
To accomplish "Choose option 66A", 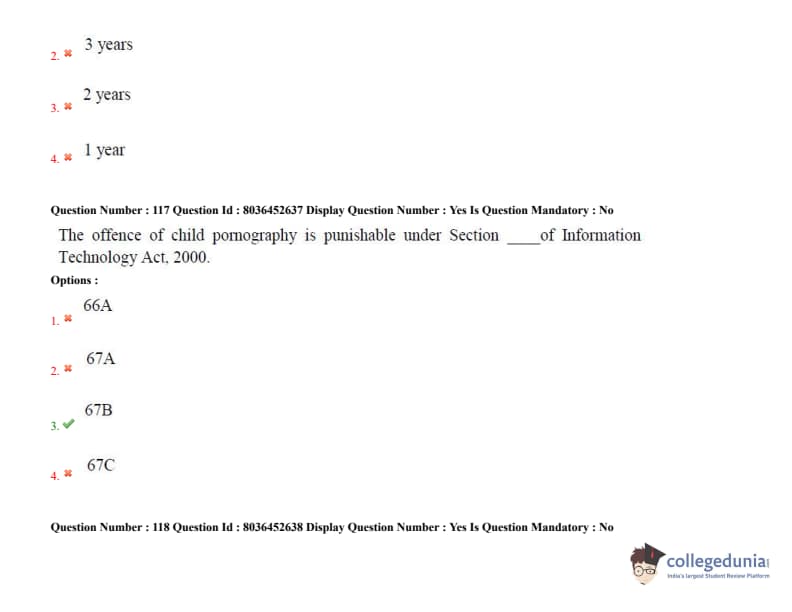I will click(x=98, y=306).
